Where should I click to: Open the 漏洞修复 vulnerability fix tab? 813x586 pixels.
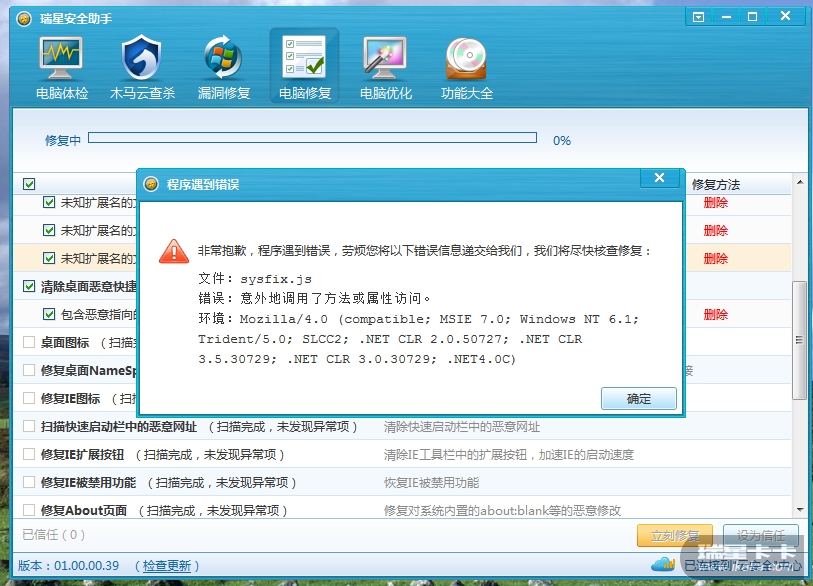coord(223,67)
